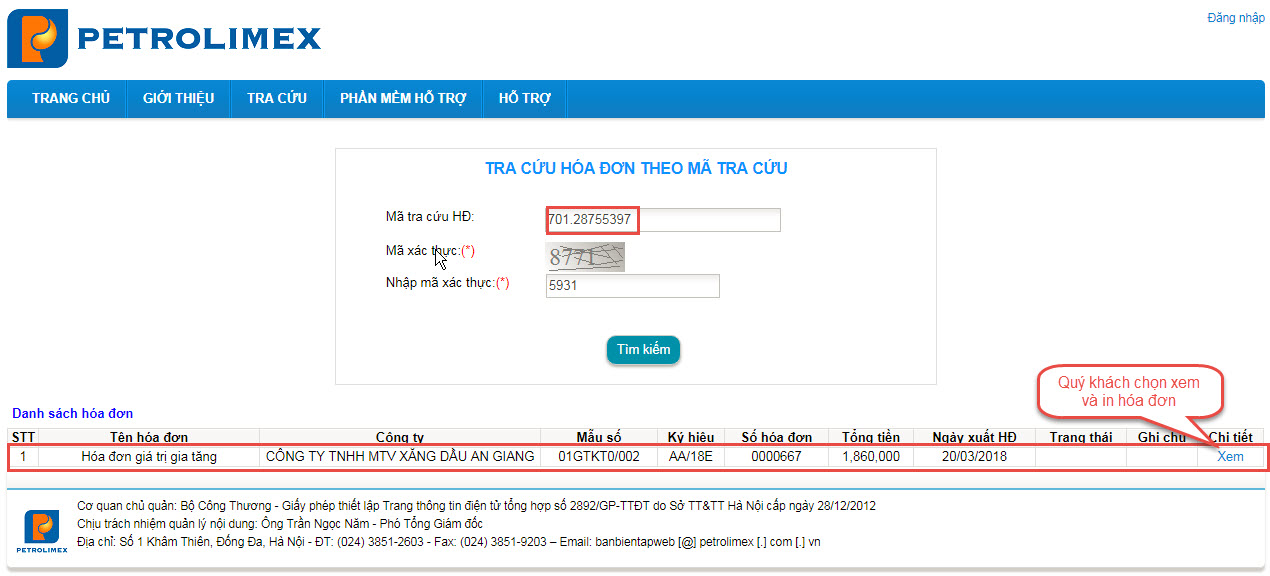Screen dimensions: 1270x576
Task: Click the Số hóa đơn column header
Action: pyautogui.click(x=777, y=437)
